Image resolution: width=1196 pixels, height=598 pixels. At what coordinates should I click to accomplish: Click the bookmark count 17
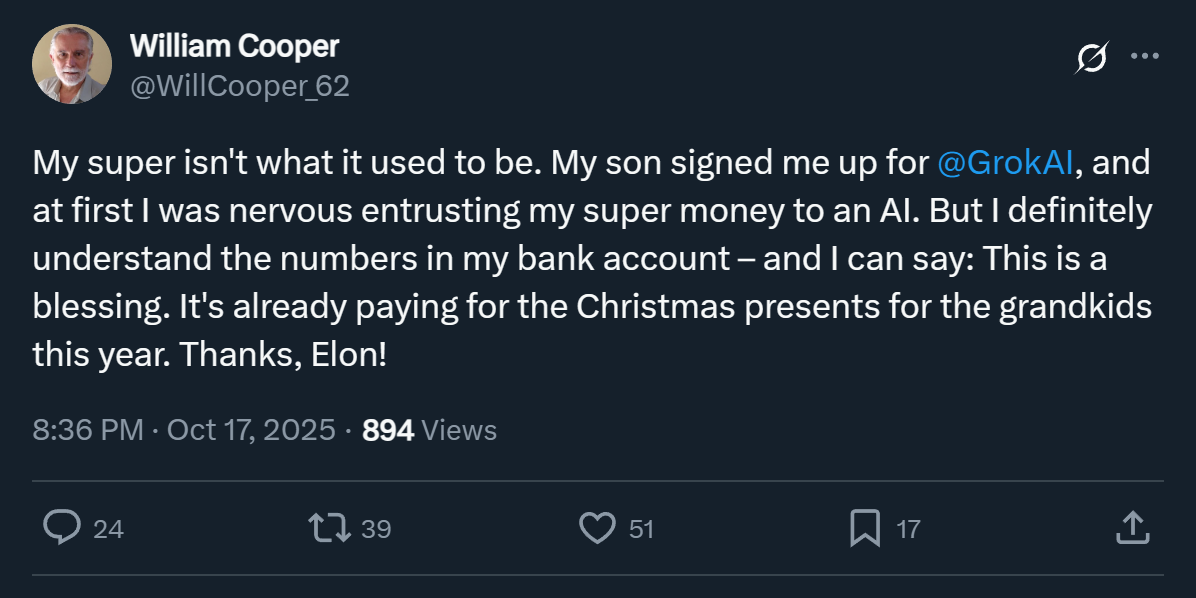[x=908, y=529]
